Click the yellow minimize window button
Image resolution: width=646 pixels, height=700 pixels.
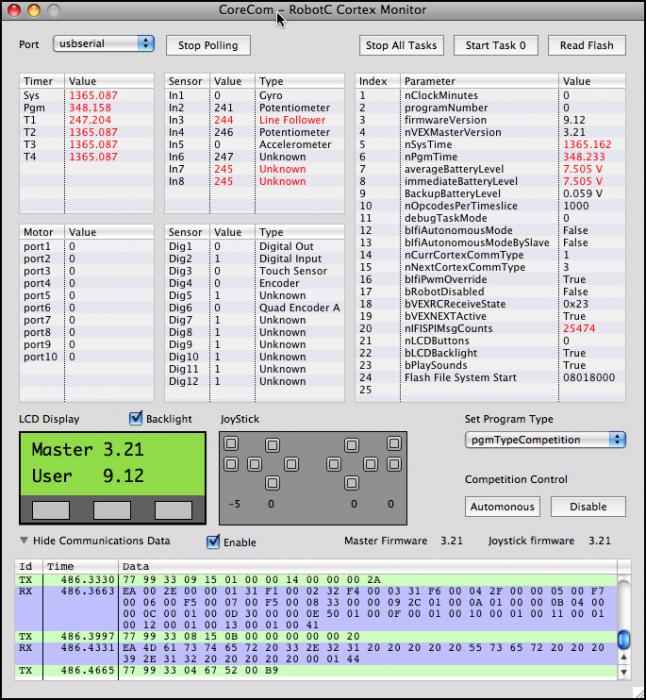34,10
